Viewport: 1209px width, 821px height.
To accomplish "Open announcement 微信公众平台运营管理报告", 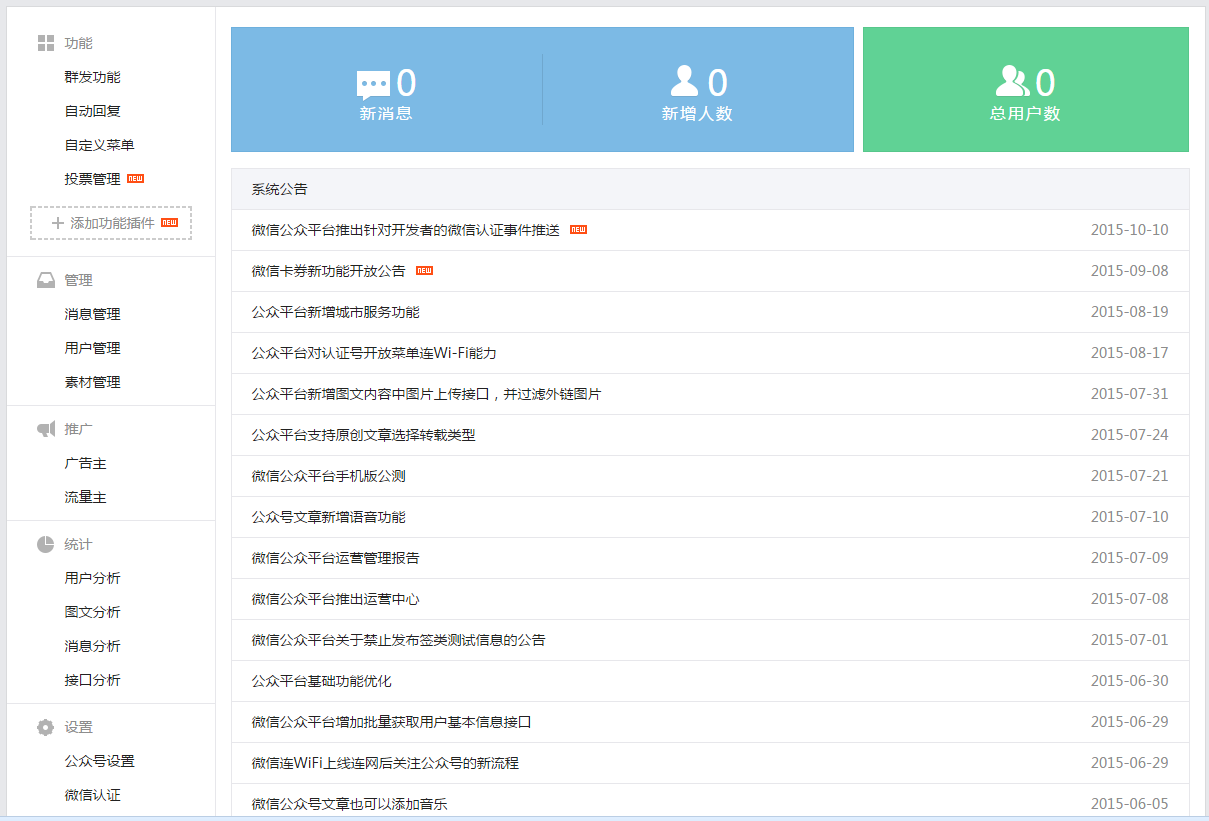I will pos(335,558).
